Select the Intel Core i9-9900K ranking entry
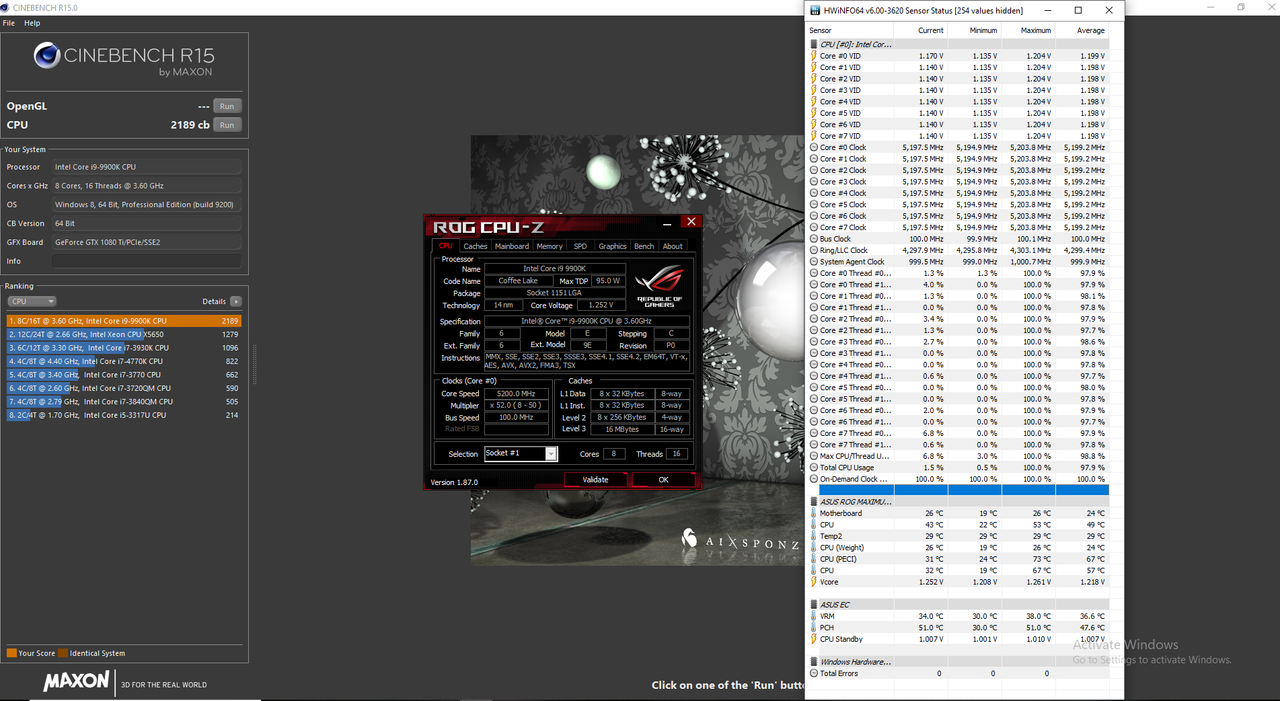The height and width of the screenshot is (701, 1280). click(x=124, y=321)
